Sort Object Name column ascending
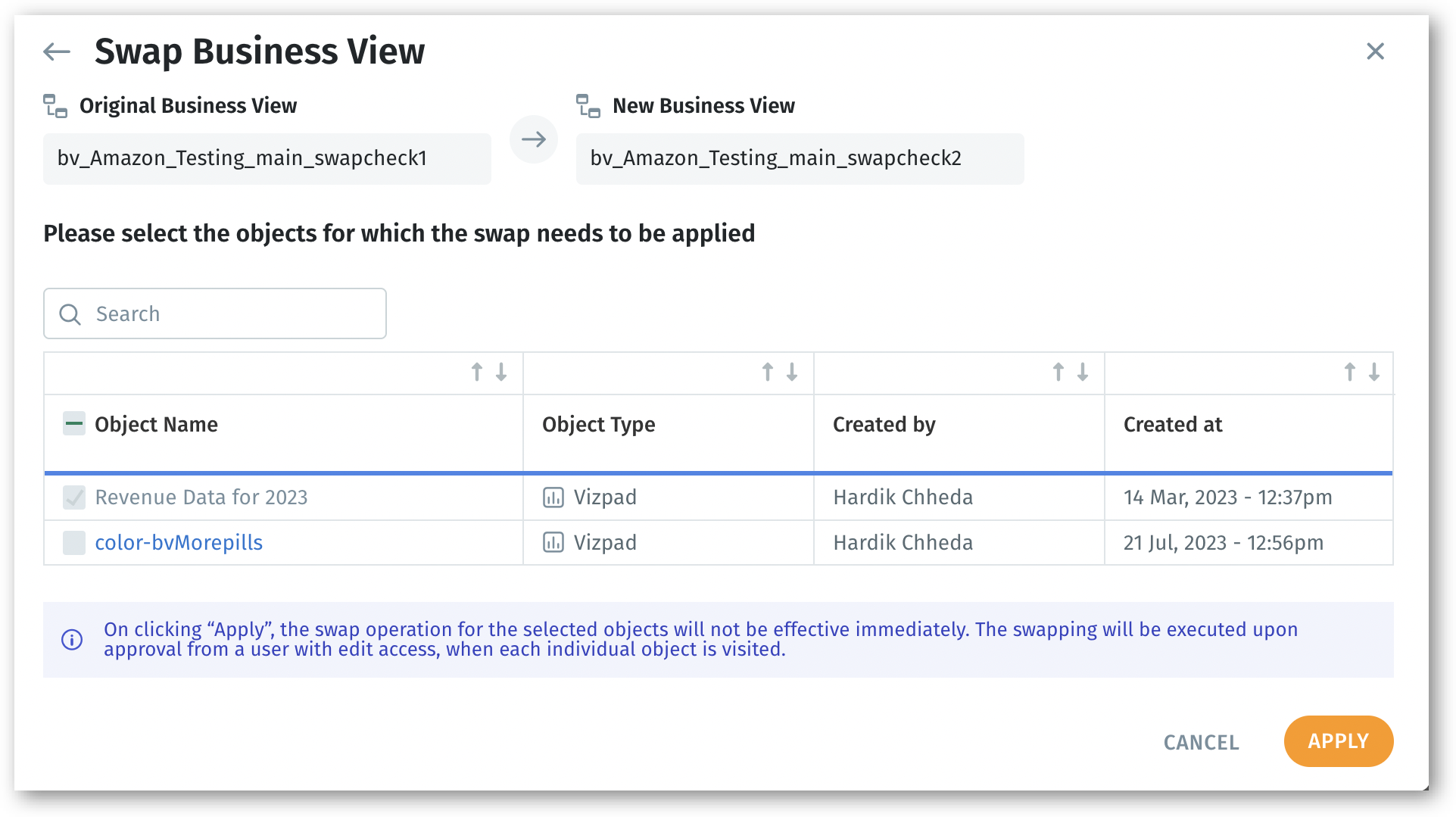The image size is (1456, 817). [x=477, y=372]
